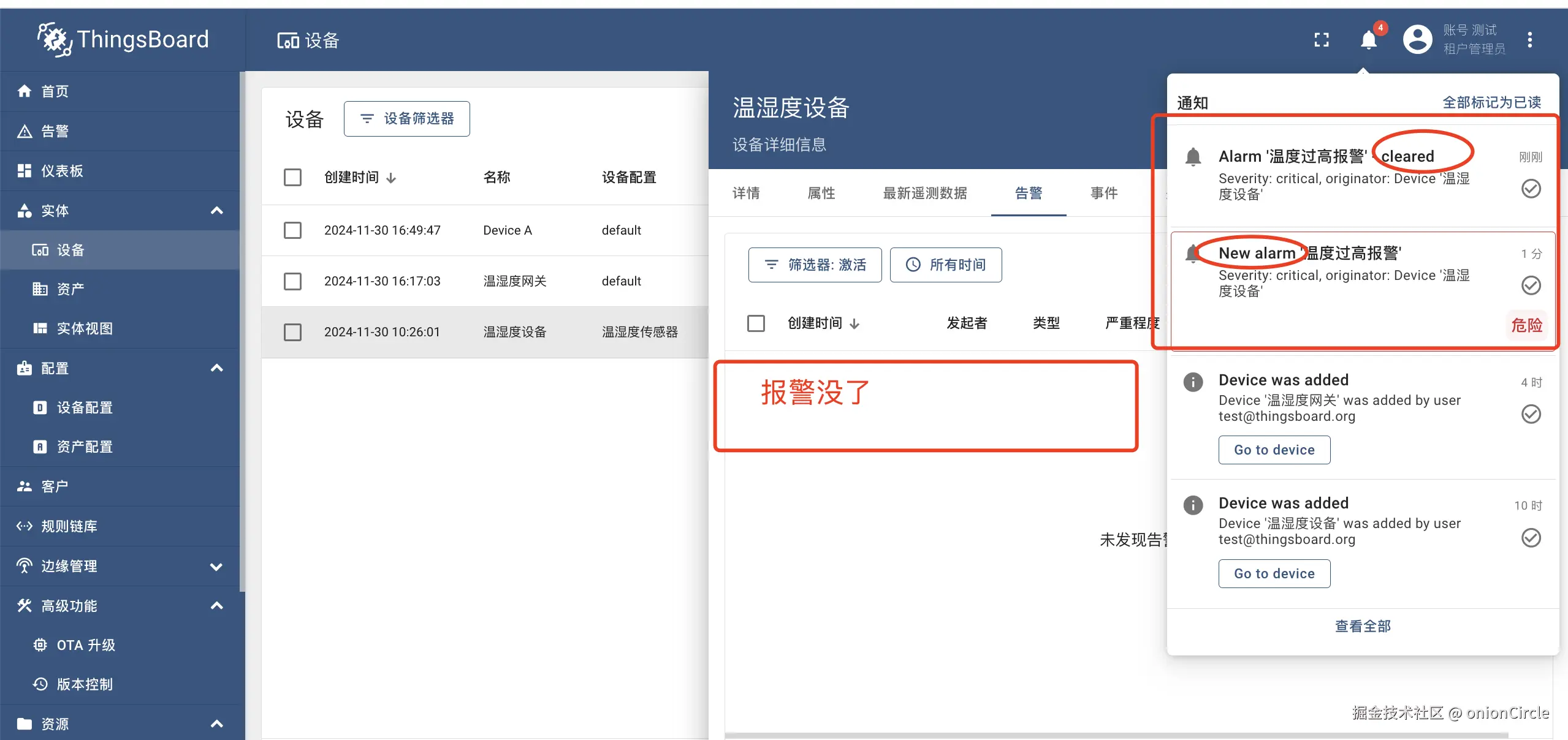
Task: Mark 温湿度网关 added notification as read
Action: tap(1531, 414)
